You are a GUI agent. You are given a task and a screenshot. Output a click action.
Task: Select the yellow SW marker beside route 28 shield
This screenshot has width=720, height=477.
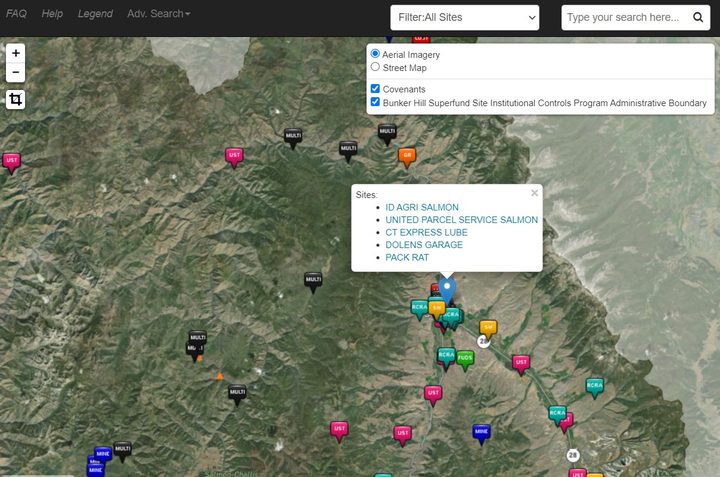click(488, 329)
